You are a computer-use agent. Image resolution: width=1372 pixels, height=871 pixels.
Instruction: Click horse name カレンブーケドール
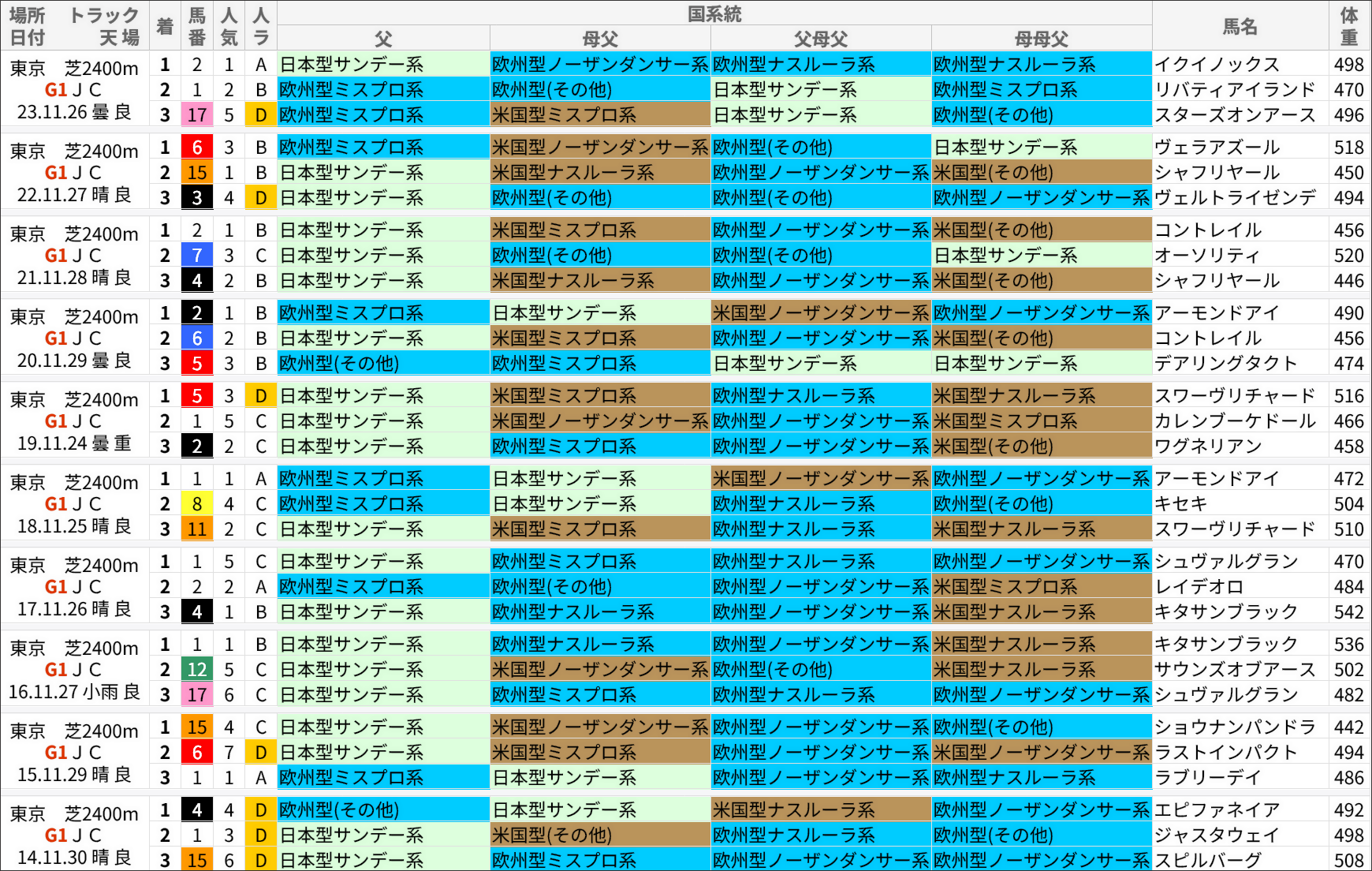[x=1235, y=421]
